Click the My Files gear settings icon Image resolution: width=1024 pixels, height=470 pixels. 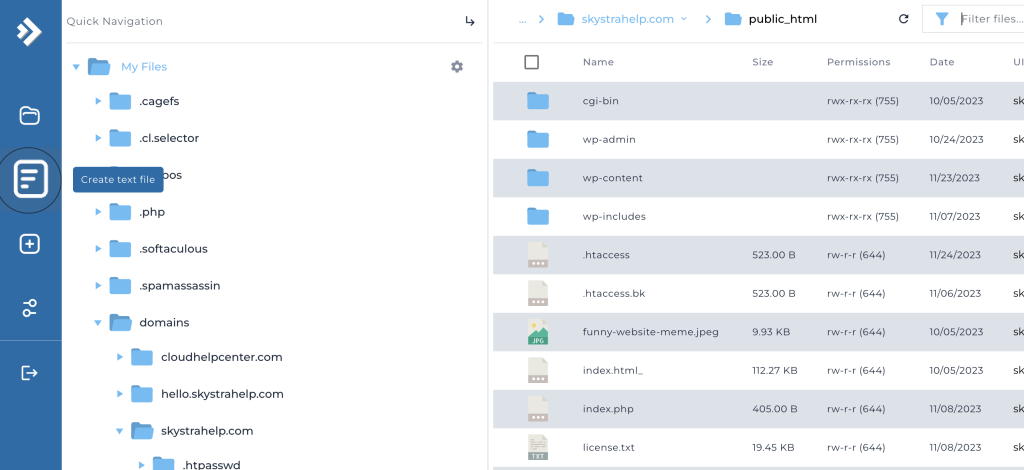point(457,67)
